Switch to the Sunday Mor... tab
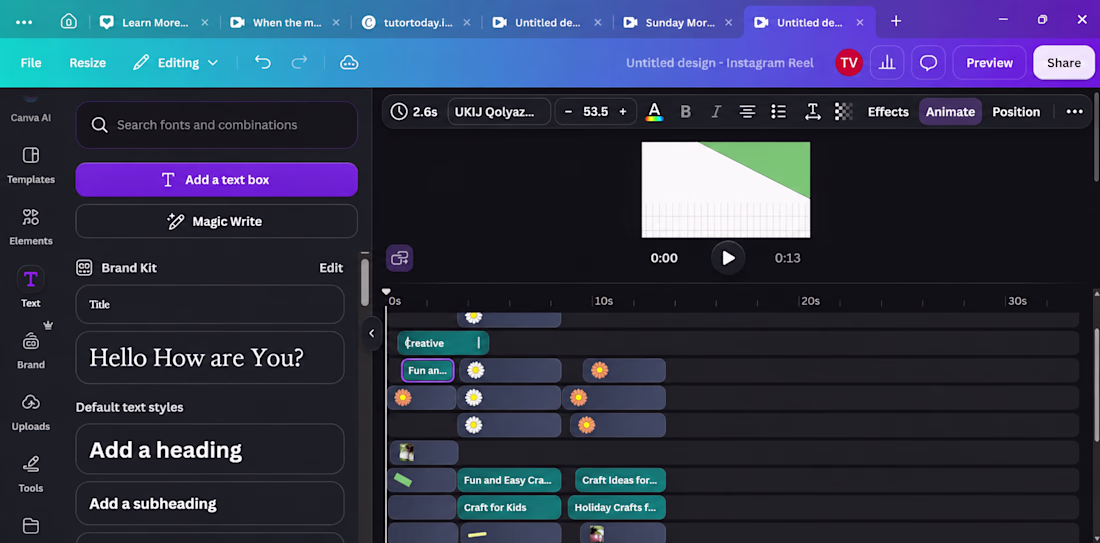Image resolution: width=1100 pixels, height=543 pixels. (x=678, y=22)
